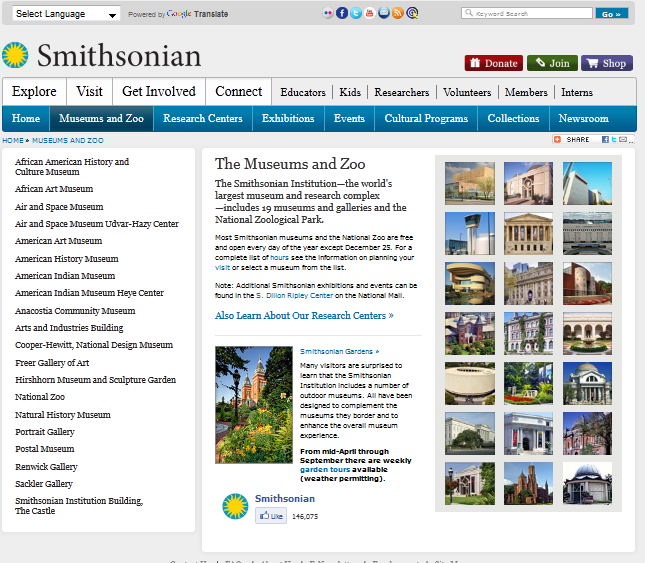Viewport: 645px width, 563px height.
Task: Open the Flickr icon in the top bar
Action: 328,13
